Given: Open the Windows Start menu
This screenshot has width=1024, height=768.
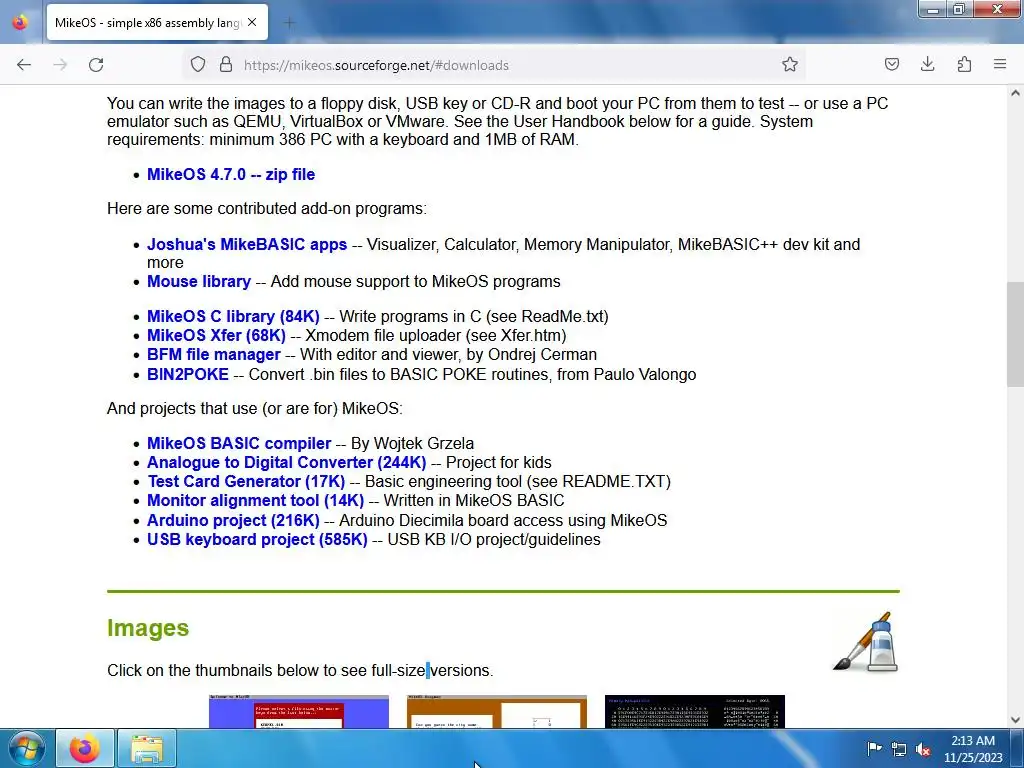Looking at the screenshot, I should [x=27, y=749].
